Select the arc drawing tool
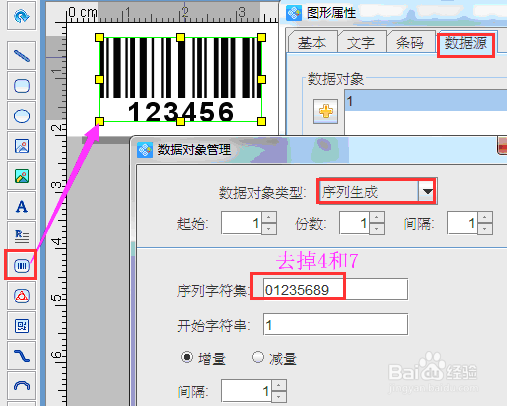The height and width of the screenshot is (406, 507). (22, 386)
